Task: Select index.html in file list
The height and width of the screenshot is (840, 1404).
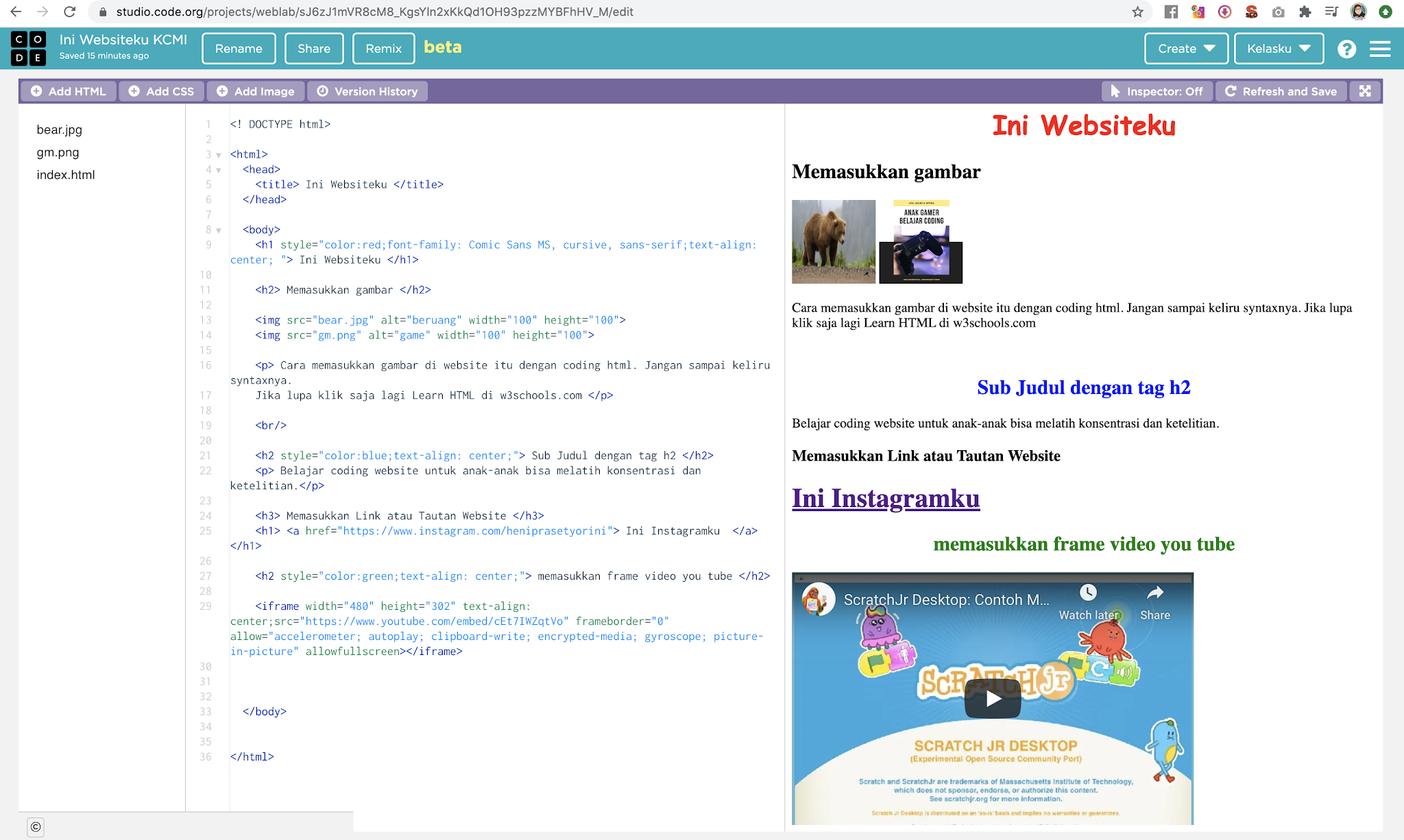Action: point(66,175)
